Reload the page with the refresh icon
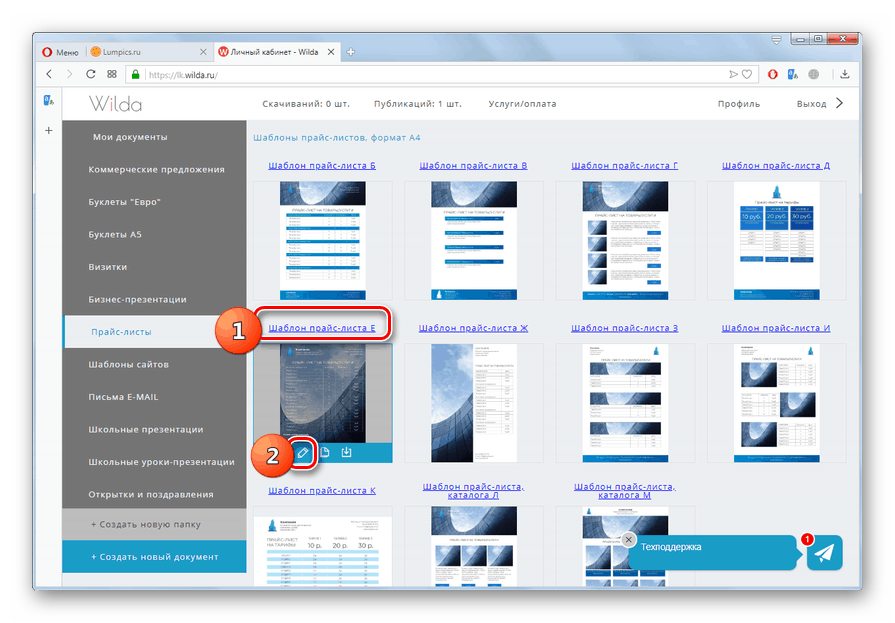 [91, 74]
